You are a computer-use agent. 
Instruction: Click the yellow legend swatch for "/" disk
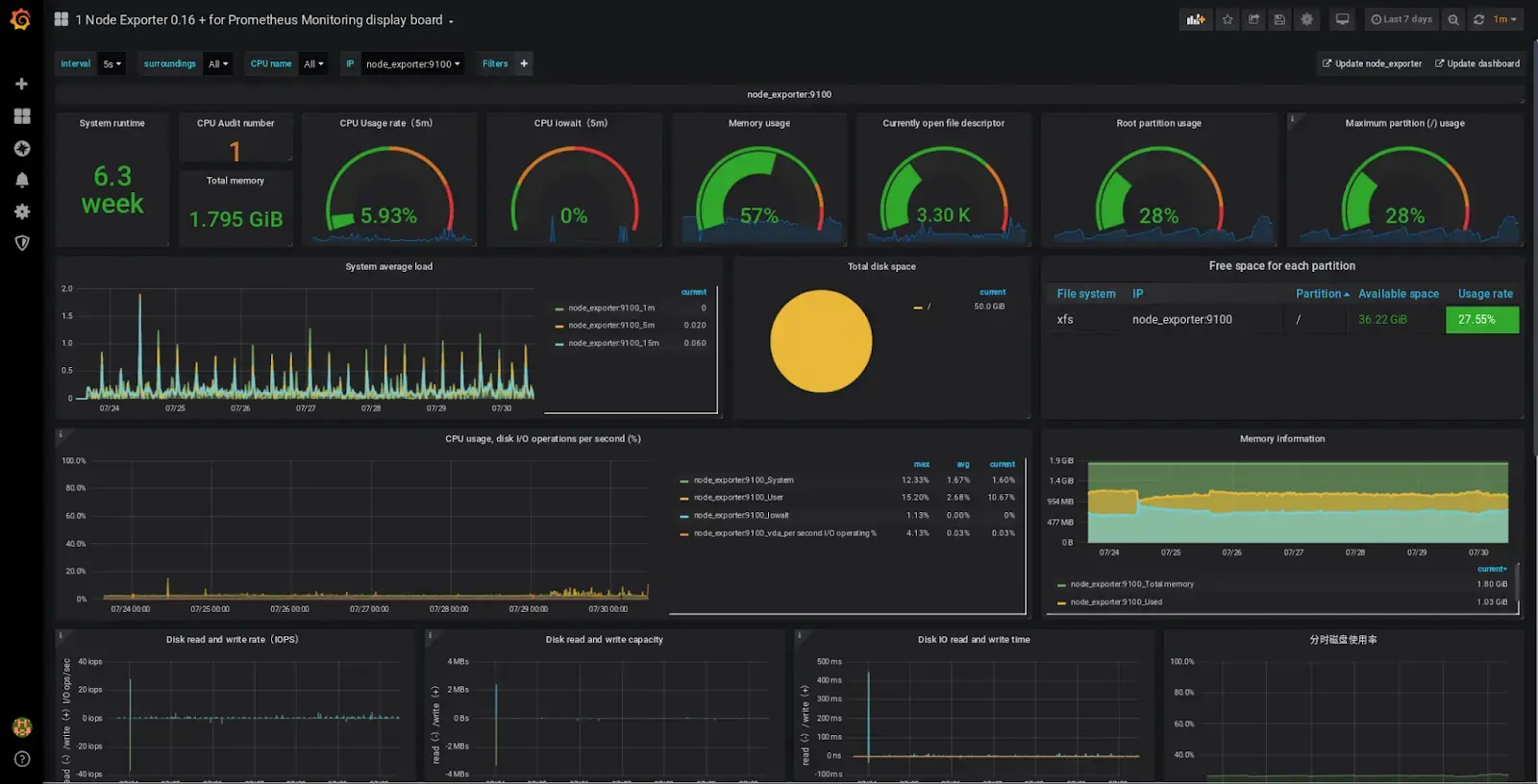[x=918, y=307]
